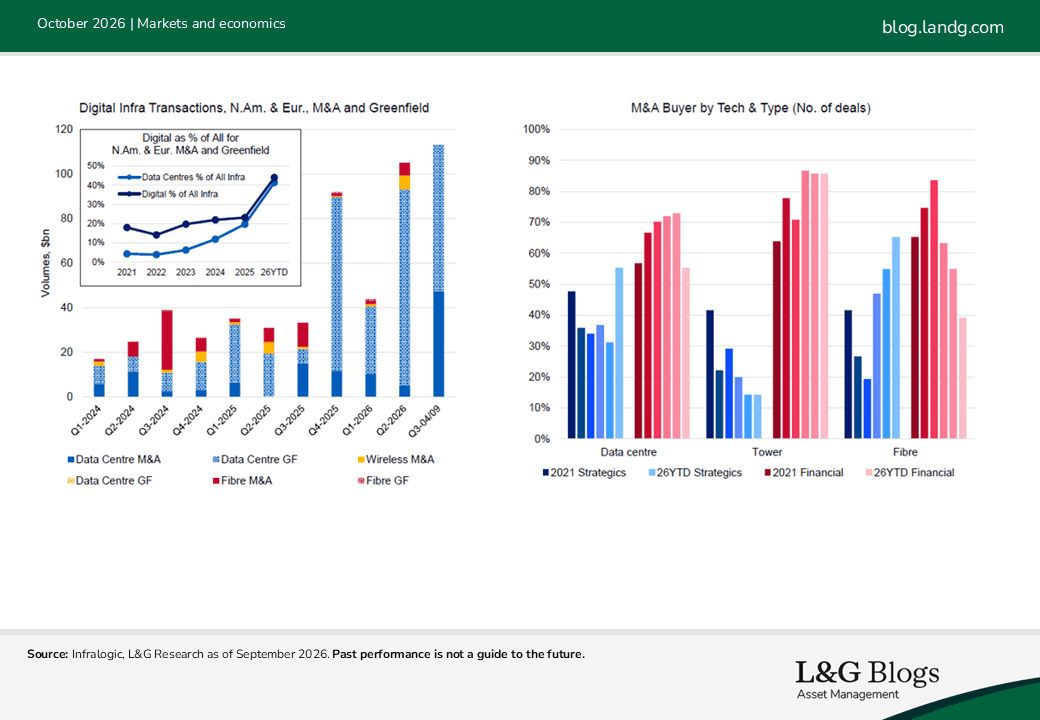Click the stacked bar above Q4-2025
The image size is (1040, 720).
337,294
